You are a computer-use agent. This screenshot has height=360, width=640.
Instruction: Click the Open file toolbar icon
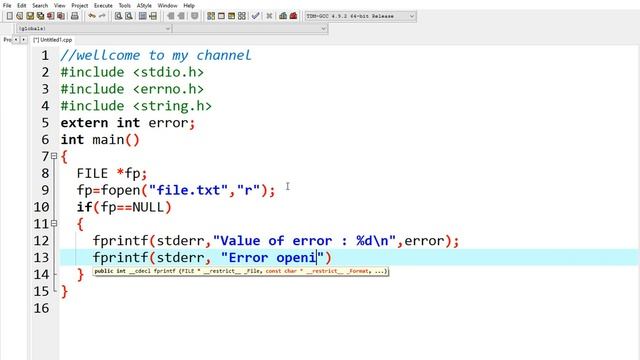(20, 16)
